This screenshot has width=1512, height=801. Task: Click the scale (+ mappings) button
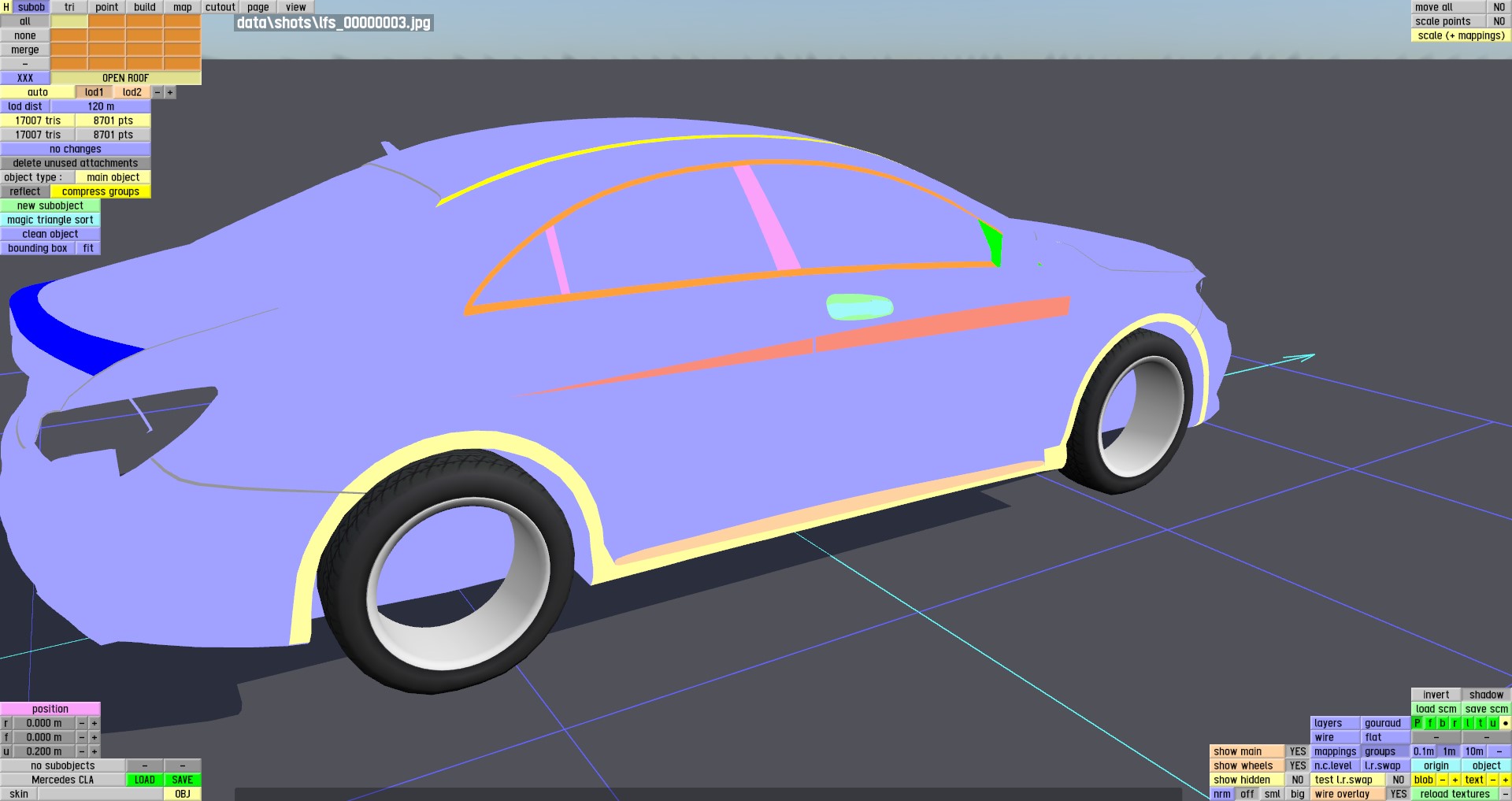click(1462, 35)
